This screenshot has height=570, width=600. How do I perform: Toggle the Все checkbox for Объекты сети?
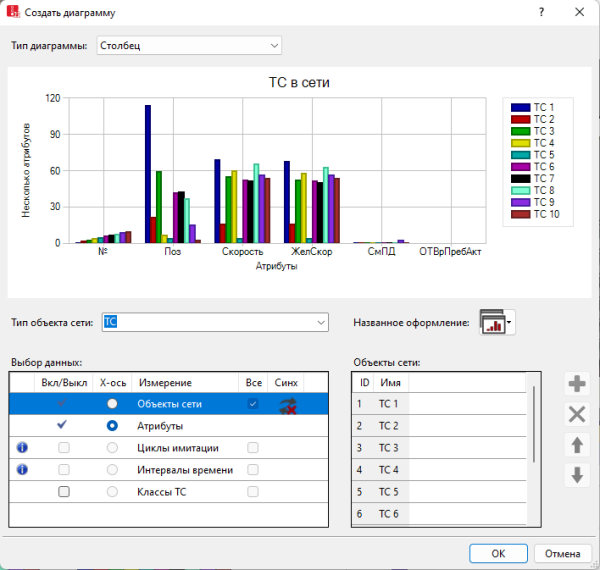253,403
